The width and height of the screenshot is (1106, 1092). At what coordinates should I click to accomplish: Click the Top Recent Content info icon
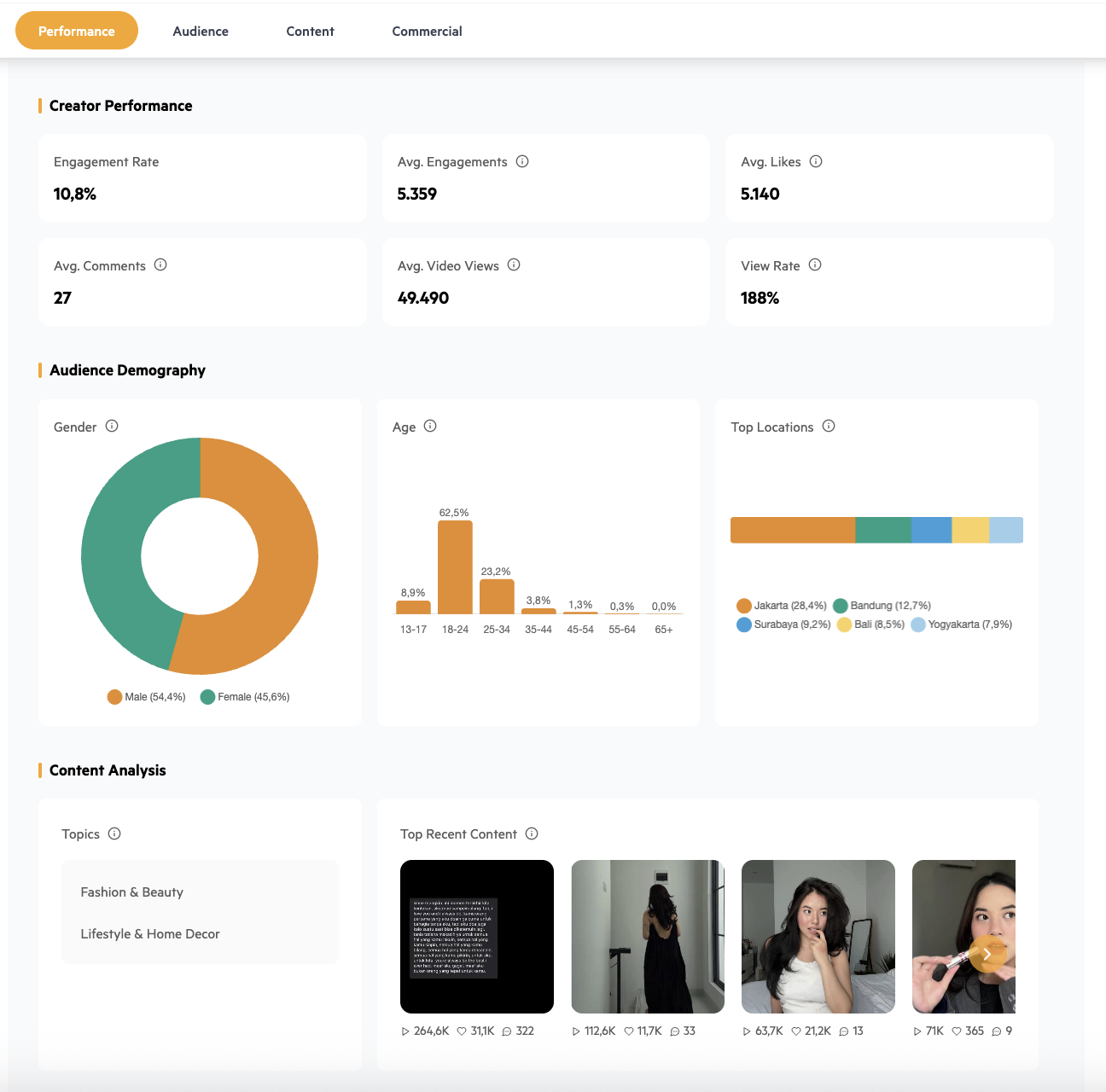pos(532,834)
